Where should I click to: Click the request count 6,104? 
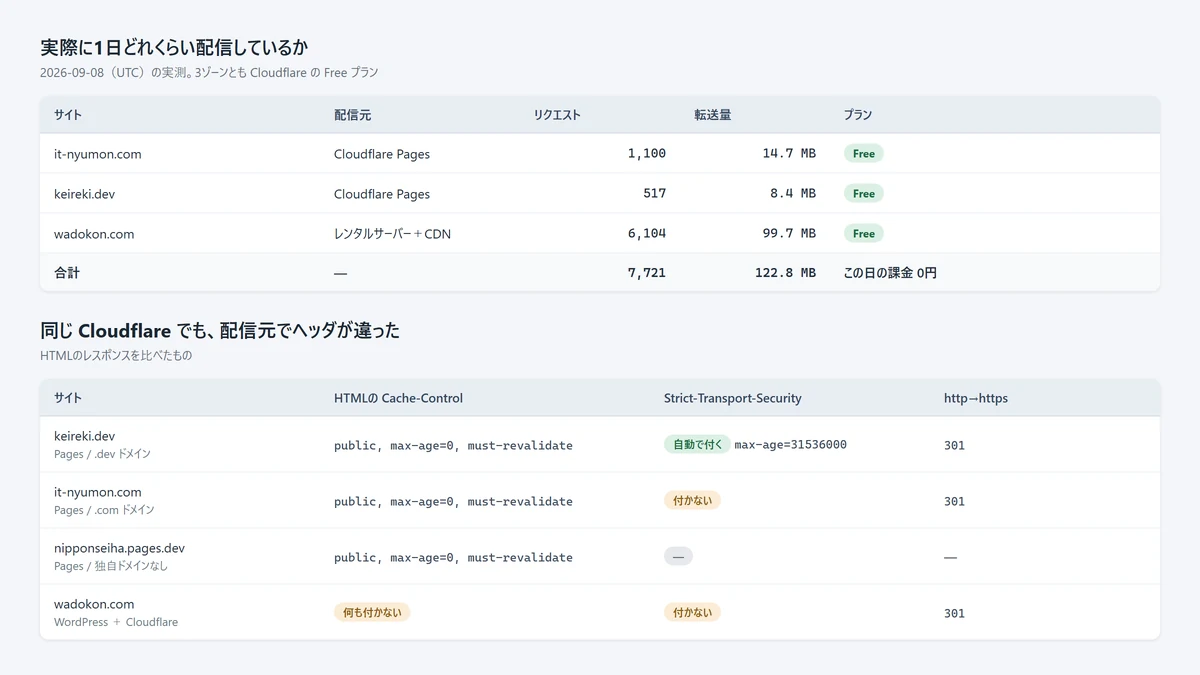pos(647,234)
